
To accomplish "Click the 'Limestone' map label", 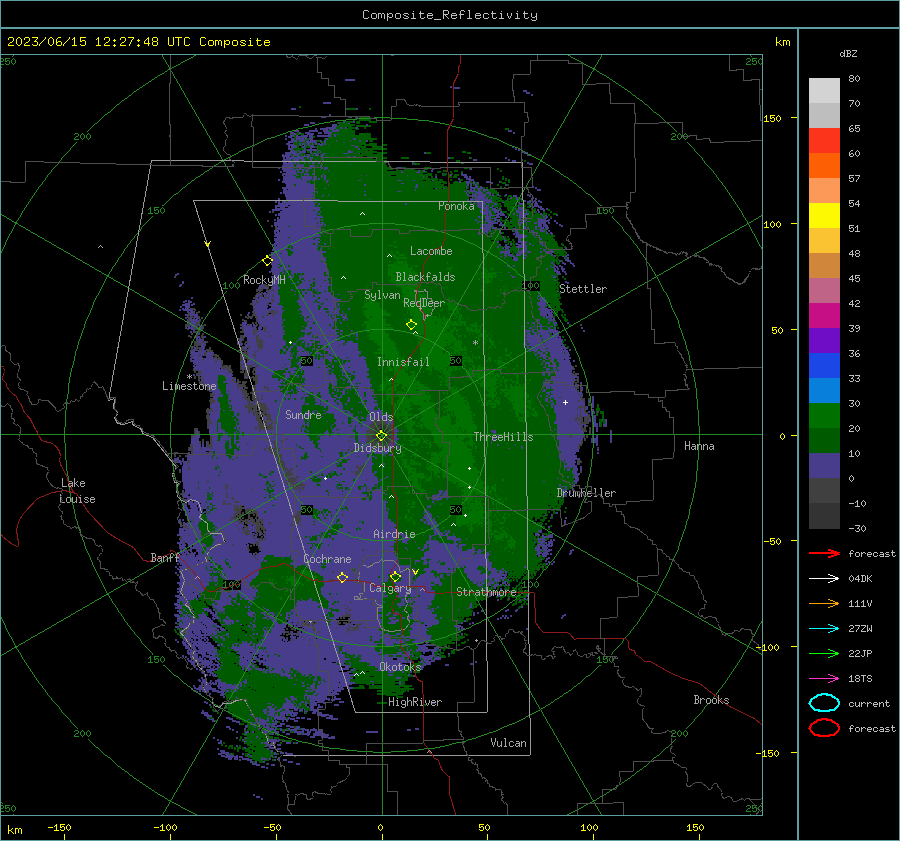I will [189, 386].
